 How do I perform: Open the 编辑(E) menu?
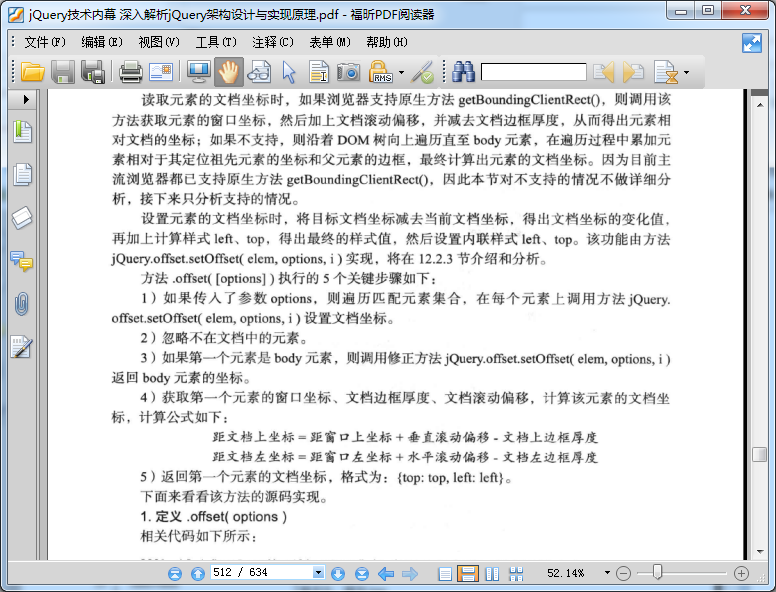[x=101, y=43]
